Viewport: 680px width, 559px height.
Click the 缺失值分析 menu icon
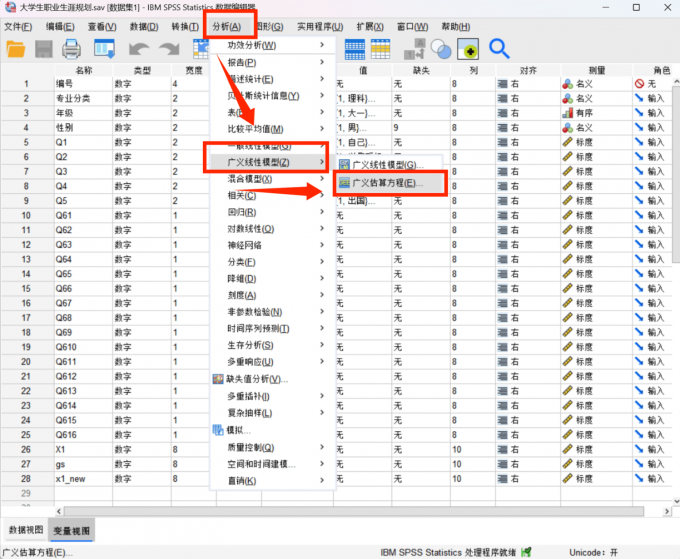point(218,379)
